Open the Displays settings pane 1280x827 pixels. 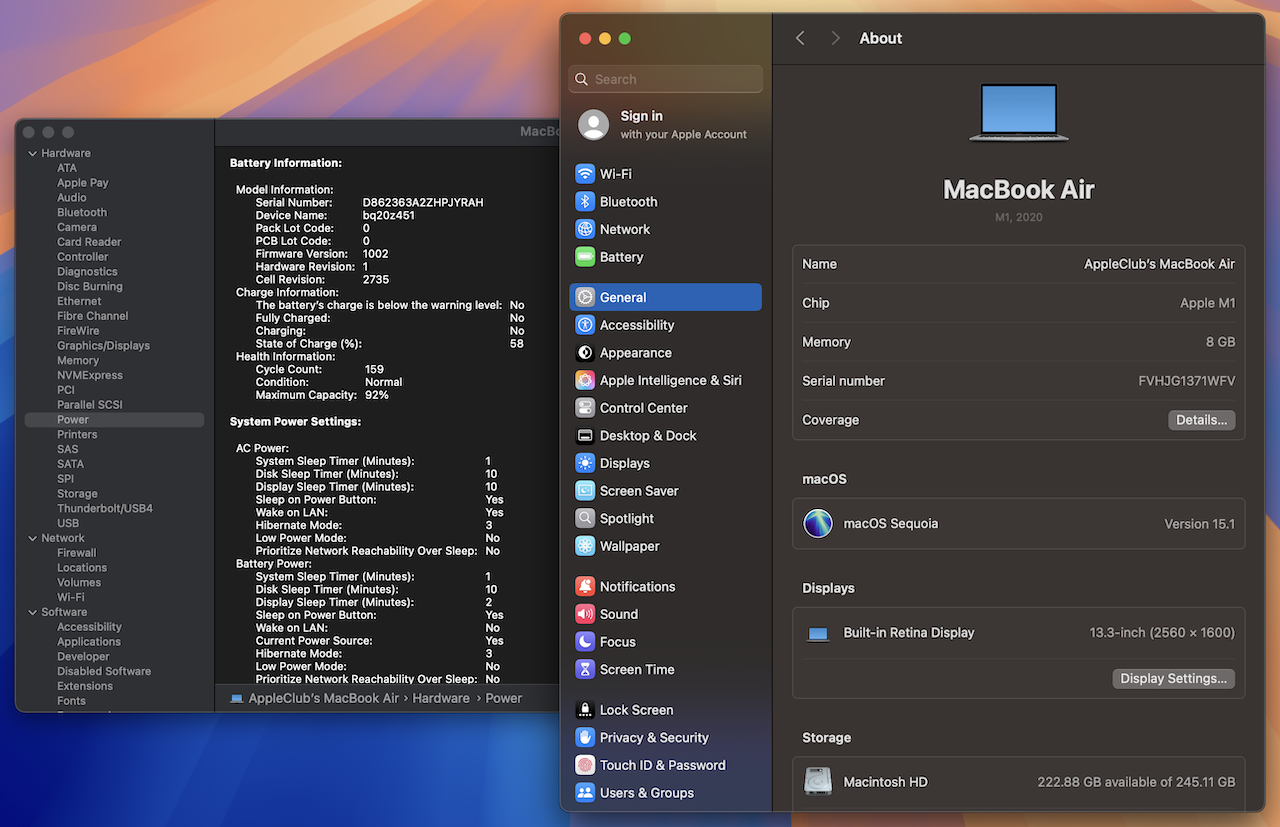[624, 463]
